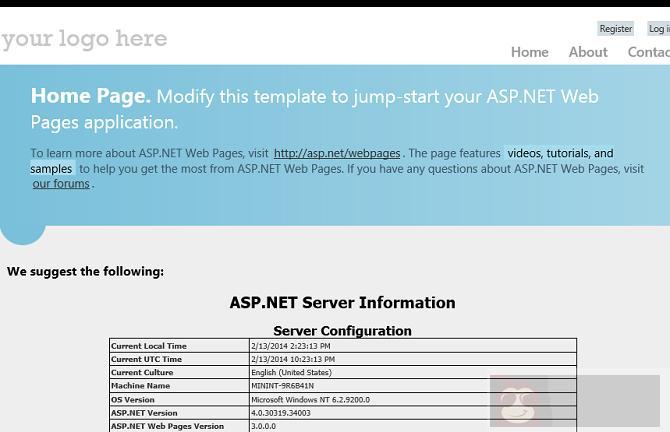This screenshot has width=670, height=432.
Task: Visit the 'our forums' link
Action: pos(61,184)
